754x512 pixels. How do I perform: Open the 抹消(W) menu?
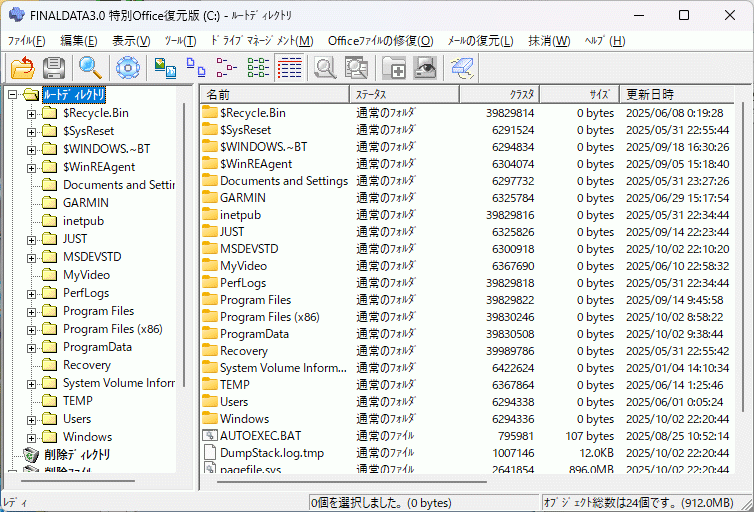coord(549,41)
